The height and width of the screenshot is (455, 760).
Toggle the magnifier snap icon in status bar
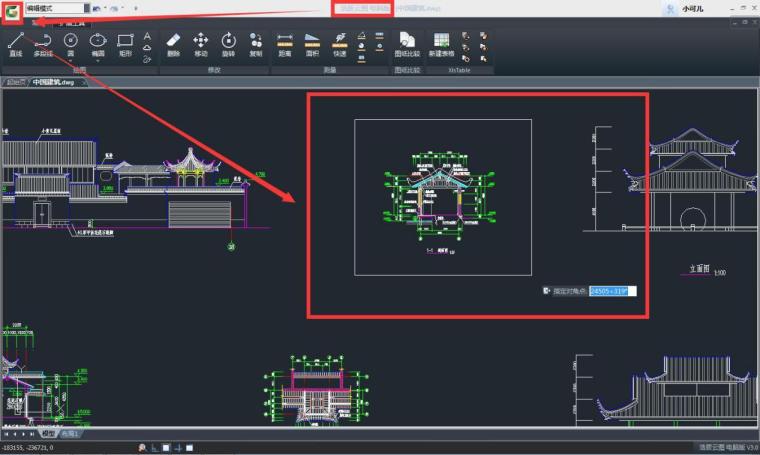click(143, 447)
